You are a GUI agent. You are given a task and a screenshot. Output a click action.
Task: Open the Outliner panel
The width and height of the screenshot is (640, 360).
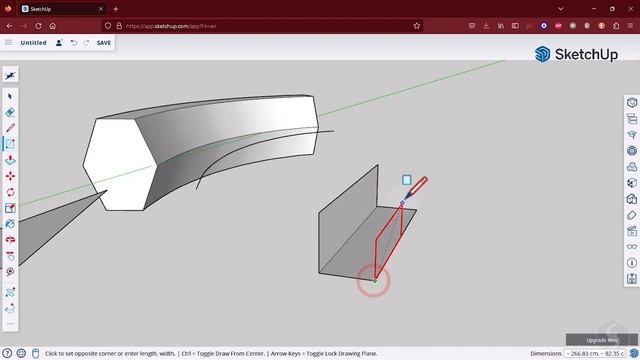(x=632, y=119)
